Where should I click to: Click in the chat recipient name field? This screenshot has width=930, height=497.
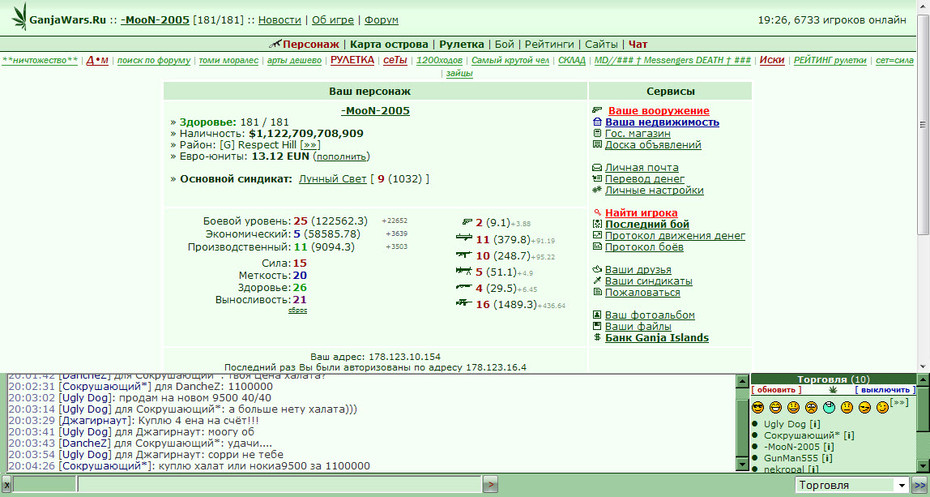[x=44, y=485]
